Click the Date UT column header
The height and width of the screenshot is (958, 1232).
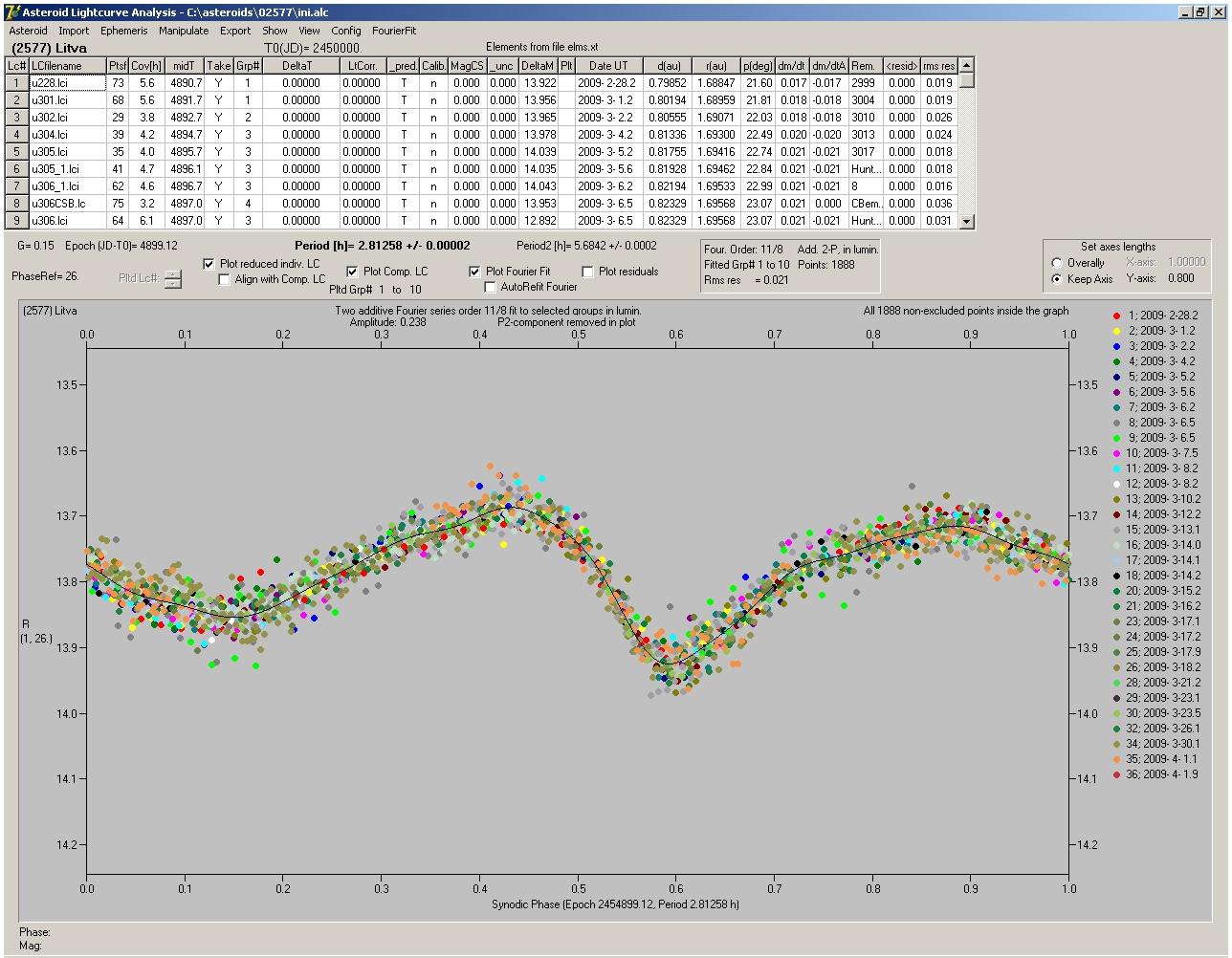click(x=608, y=66)
